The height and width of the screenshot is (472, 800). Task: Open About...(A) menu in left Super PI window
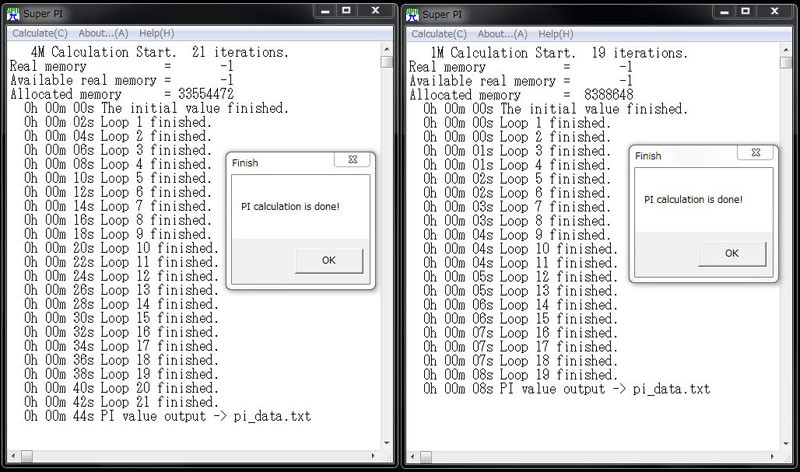[x=103, y=33]
